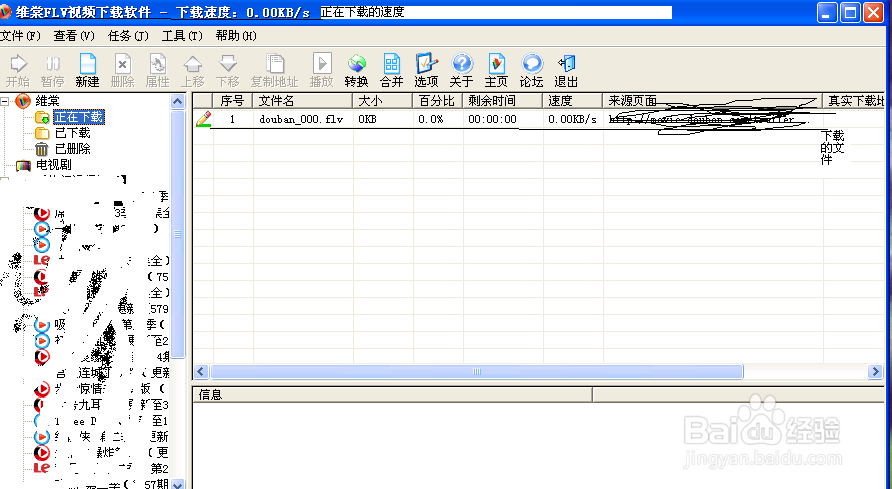Open the 文件(F) menu
This screenshot has height=489, width=892.
(20, 36)
